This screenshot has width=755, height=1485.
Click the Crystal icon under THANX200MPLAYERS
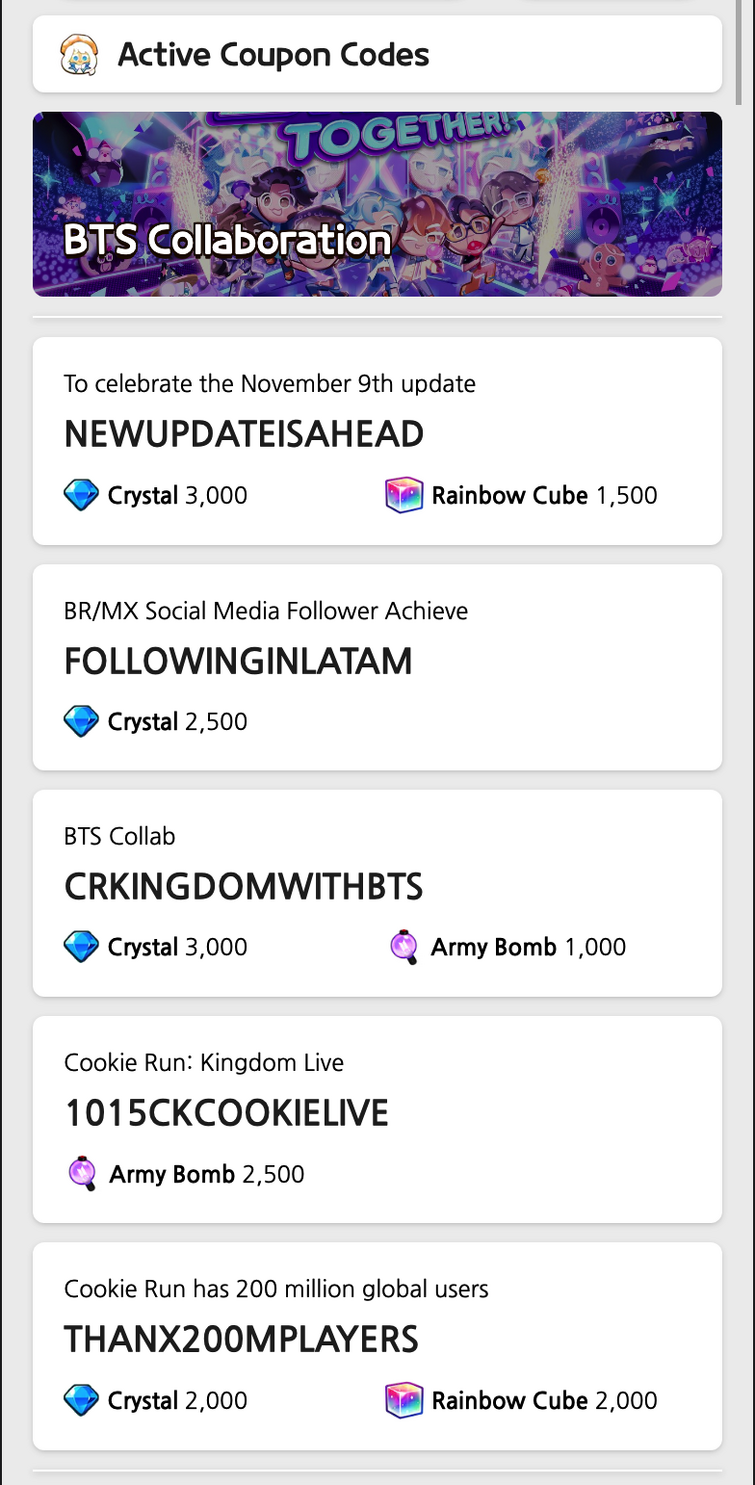(x=81, y=1400)
